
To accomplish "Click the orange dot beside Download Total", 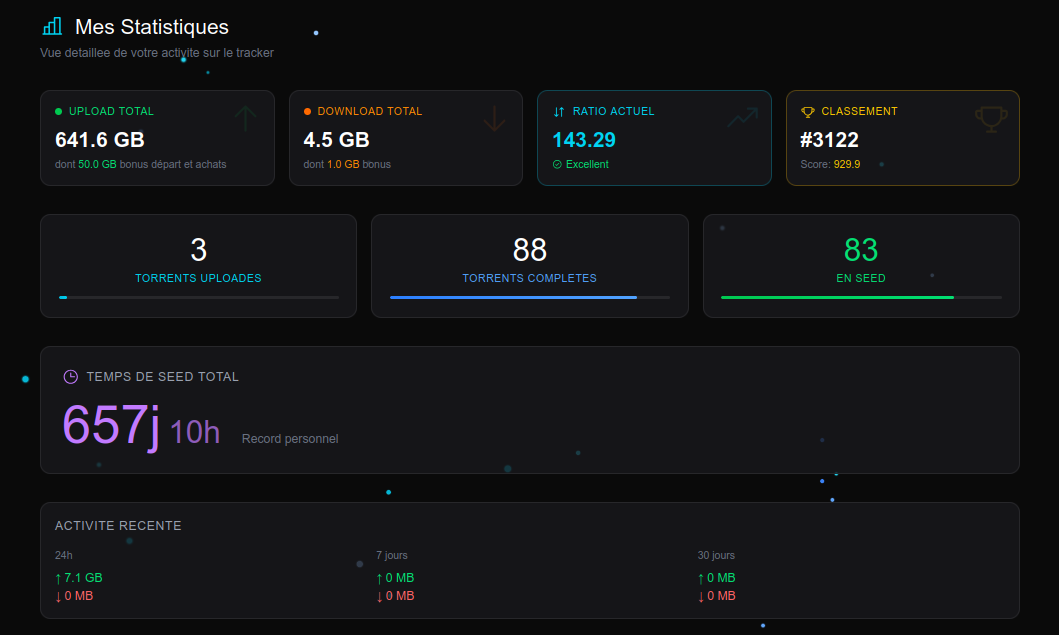I will (307, 111).
